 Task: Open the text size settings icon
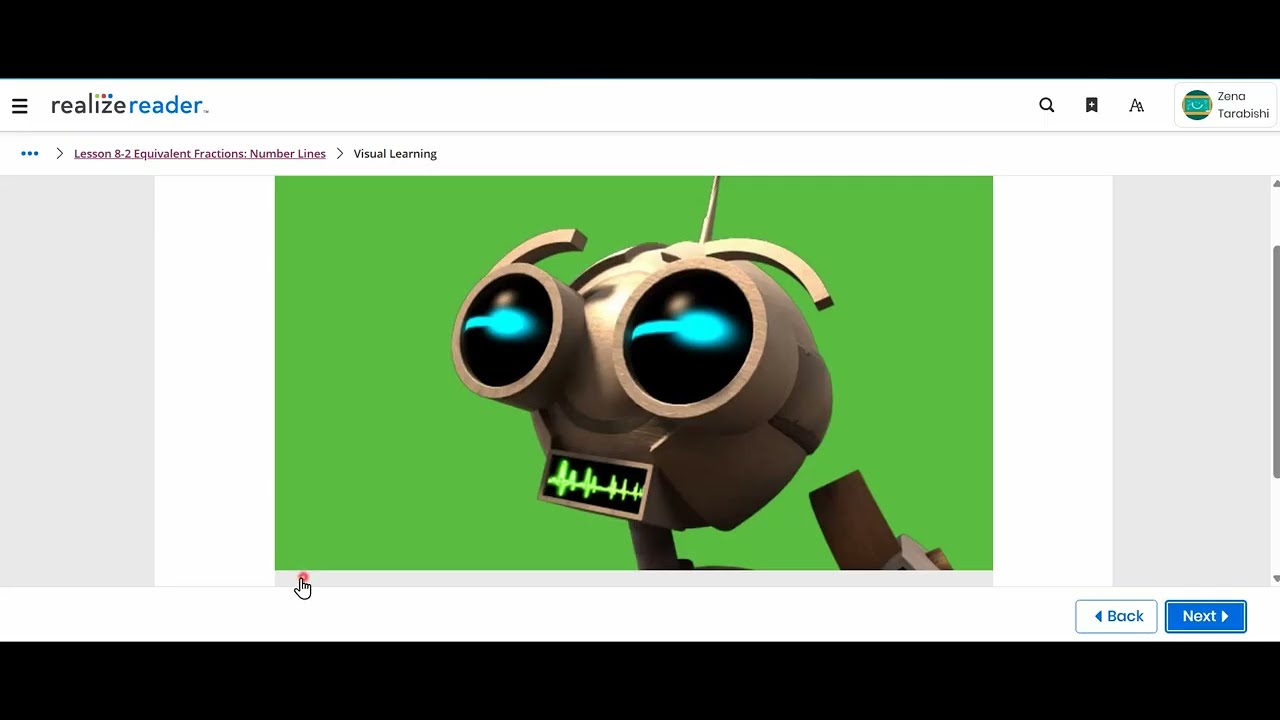pos(1137,105)
